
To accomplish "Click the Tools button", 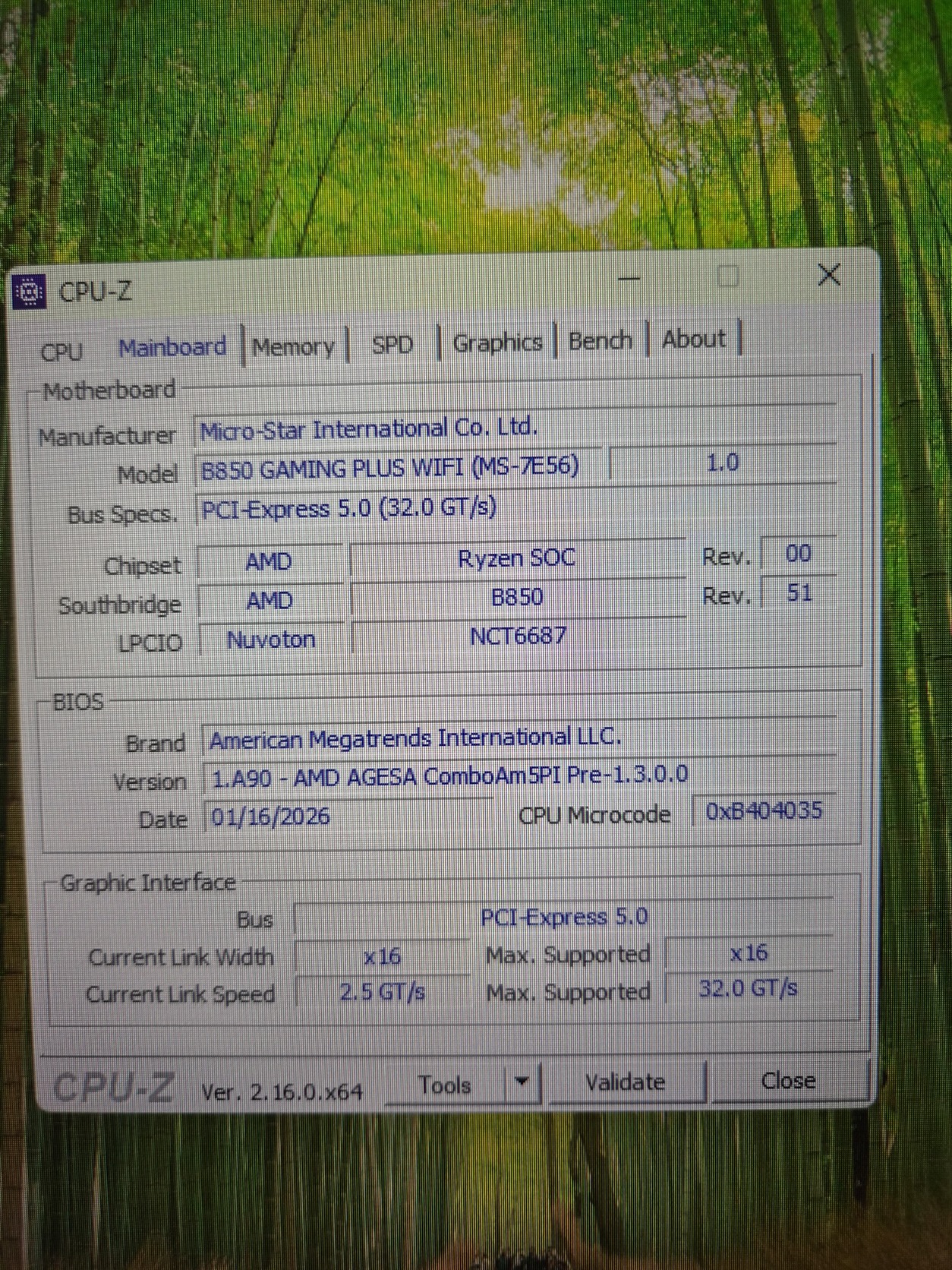I will tap(445, 1085).
